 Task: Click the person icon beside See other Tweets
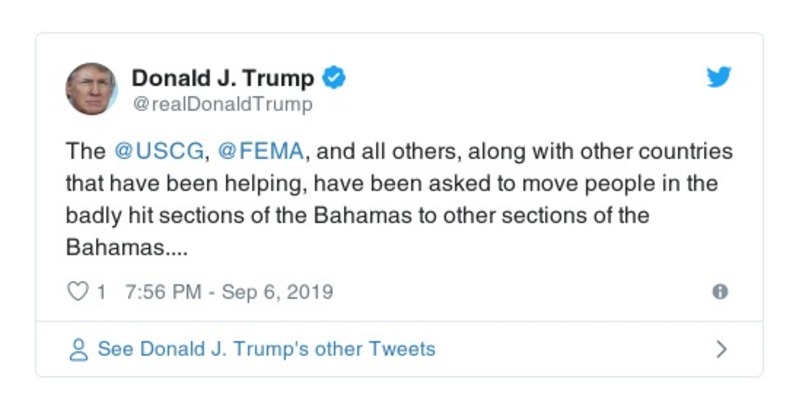point(78,350)
